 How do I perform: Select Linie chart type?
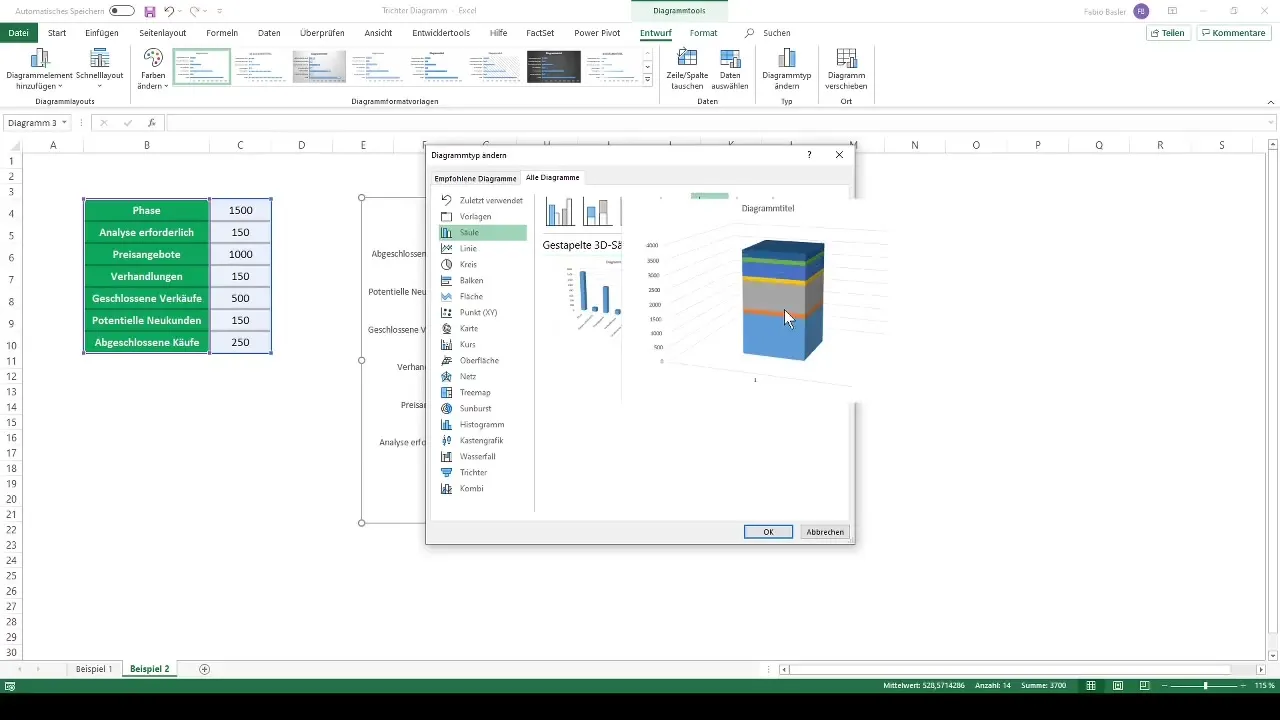pyautogui.click(x=483, y=248)
